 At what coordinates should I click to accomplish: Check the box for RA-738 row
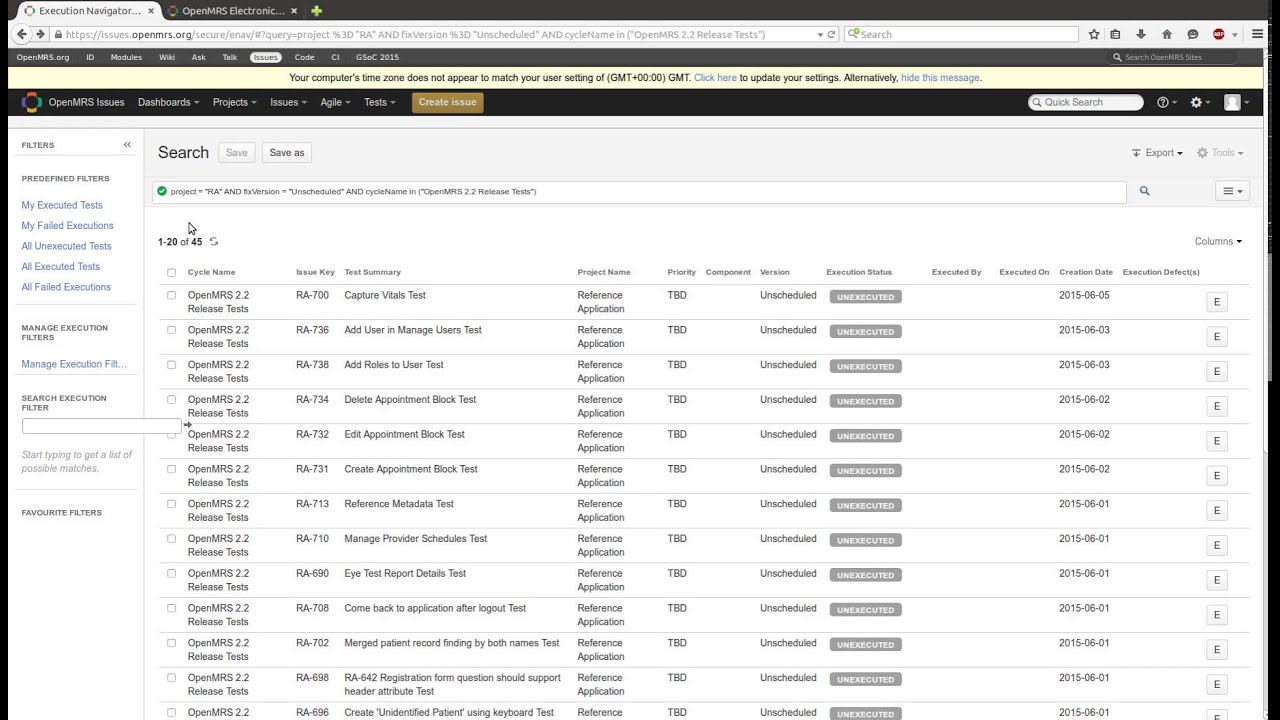coord(171,365)
